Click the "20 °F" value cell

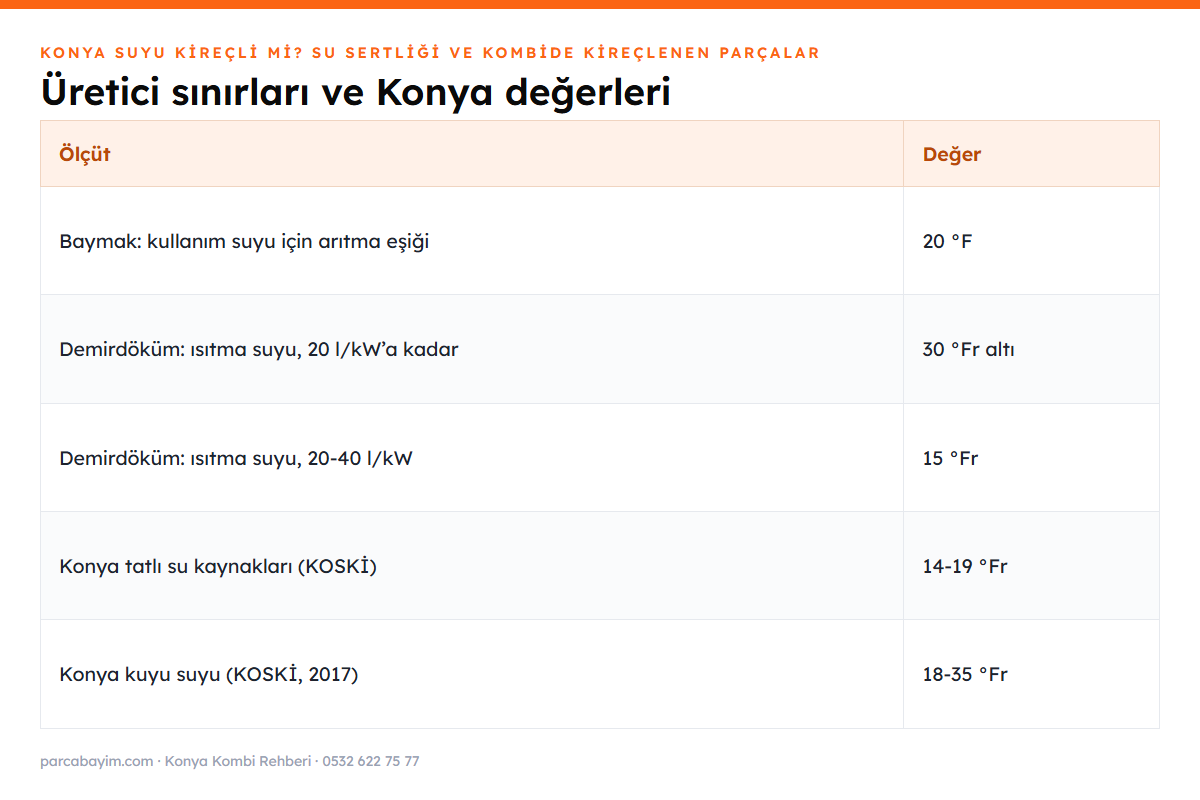coord(1031,241)
